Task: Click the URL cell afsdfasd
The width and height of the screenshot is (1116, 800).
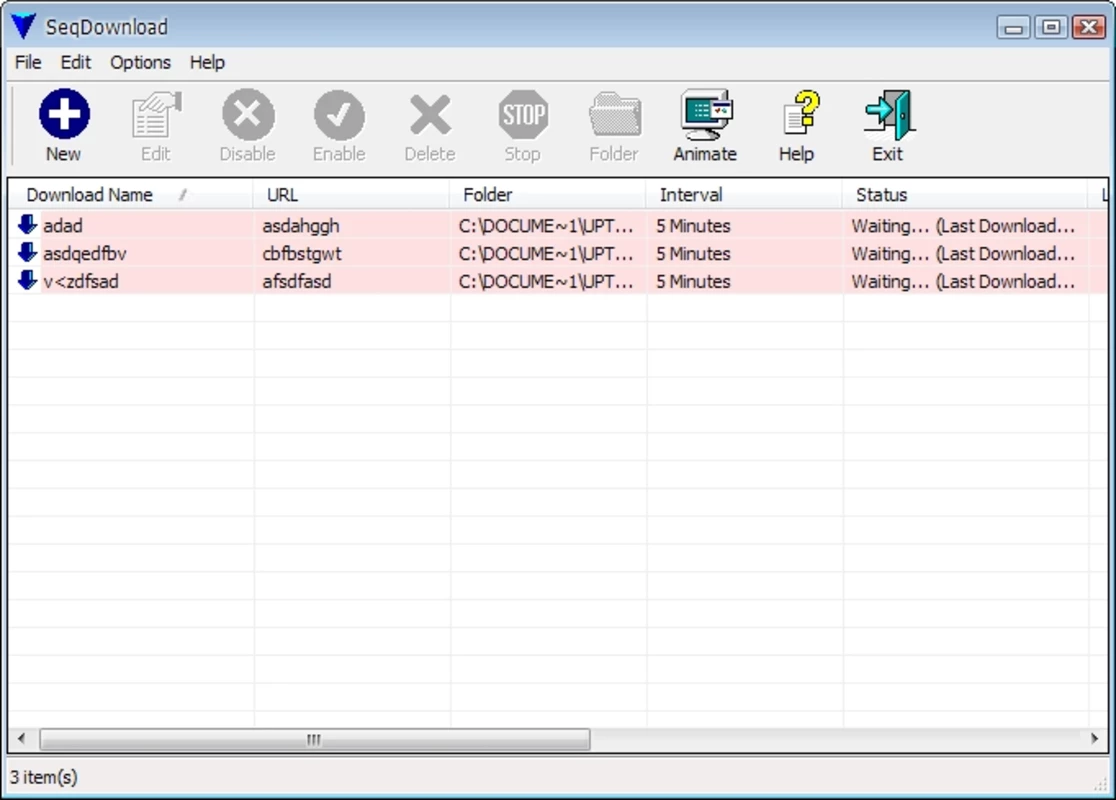Action: click(x=297, y=281)
